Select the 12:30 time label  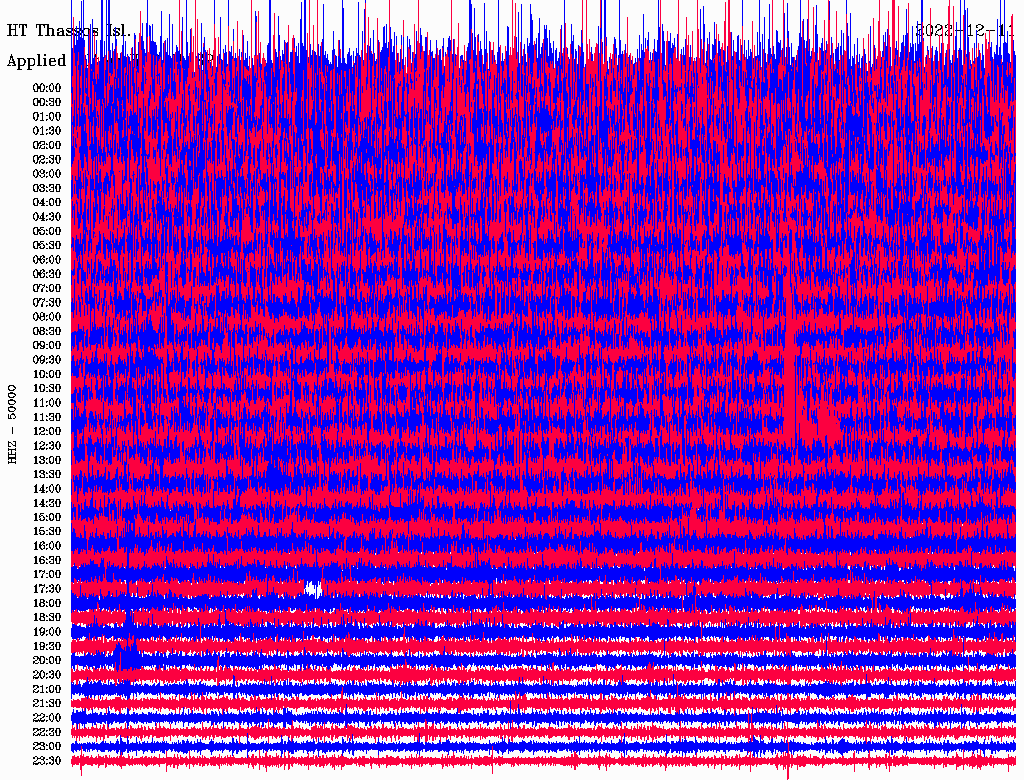(x=47, y=446)
